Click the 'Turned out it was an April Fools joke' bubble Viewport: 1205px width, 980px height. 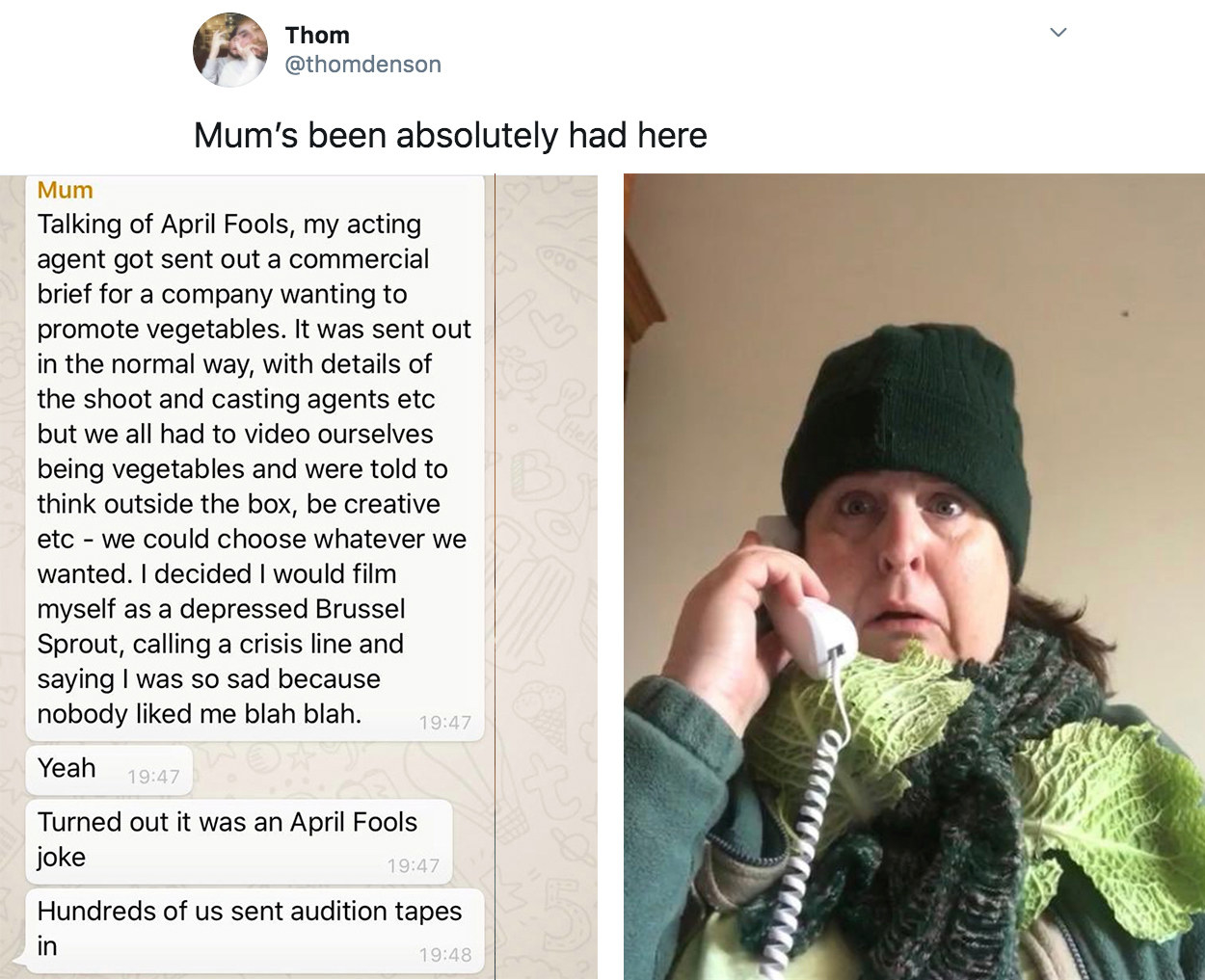238,840
